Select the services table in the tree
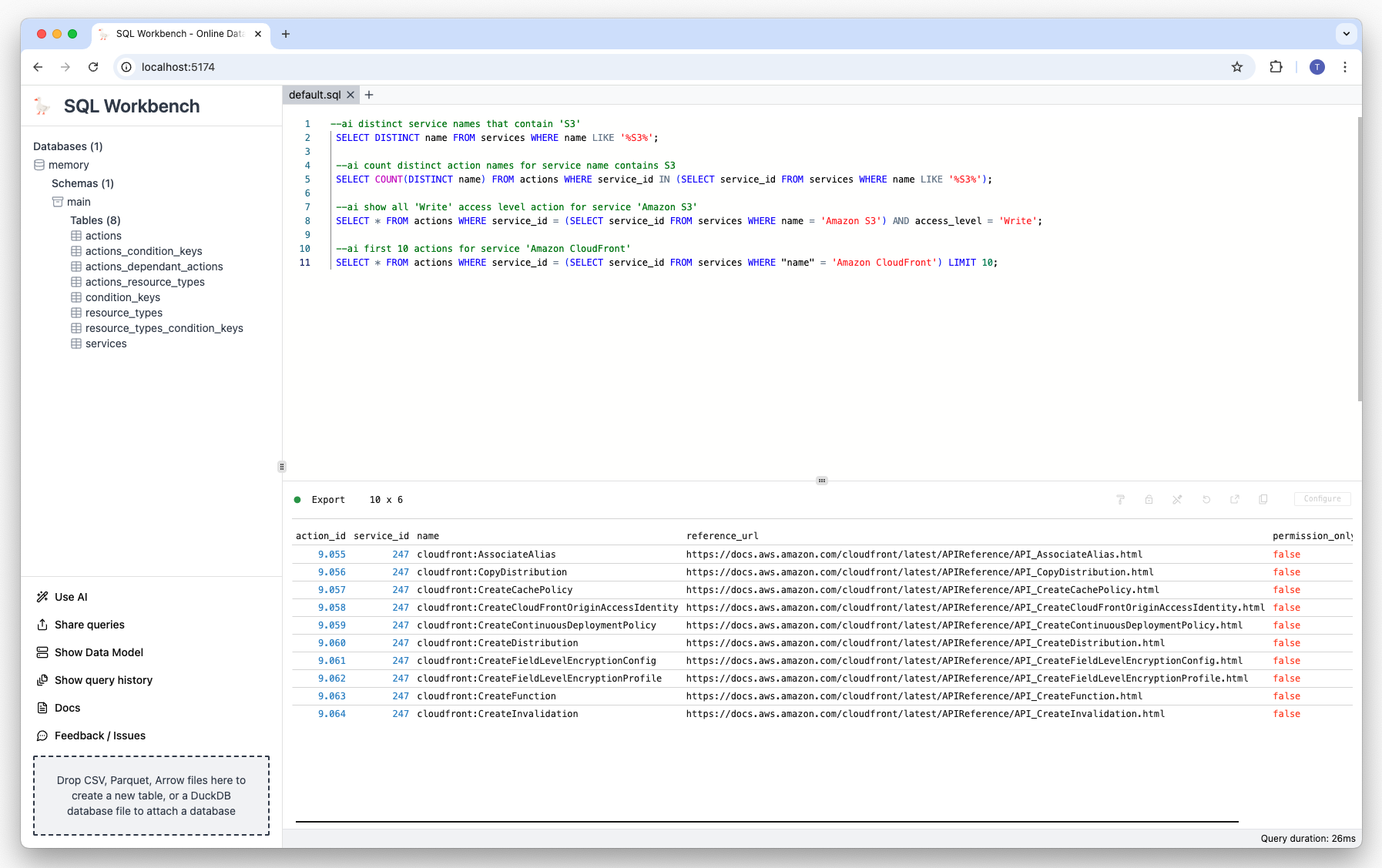 click(106, 344)
